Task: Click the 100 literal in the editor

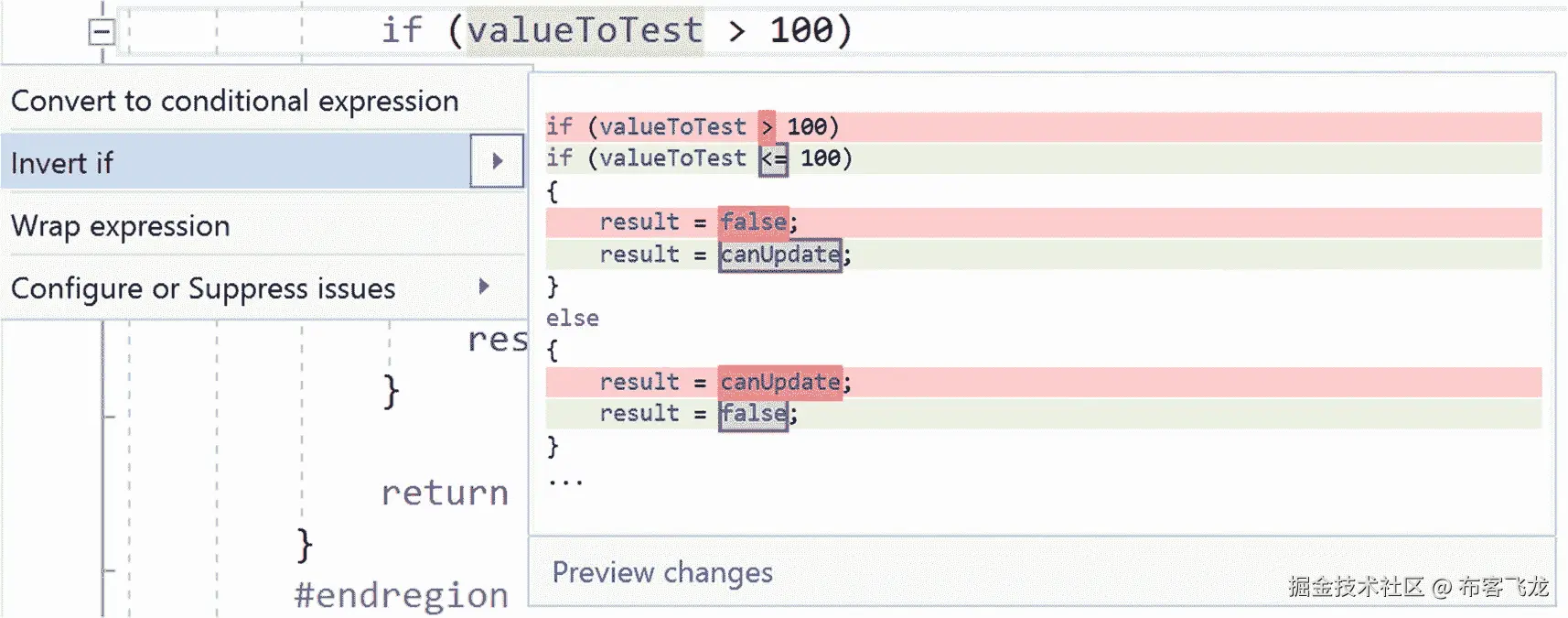Action: 801,30
